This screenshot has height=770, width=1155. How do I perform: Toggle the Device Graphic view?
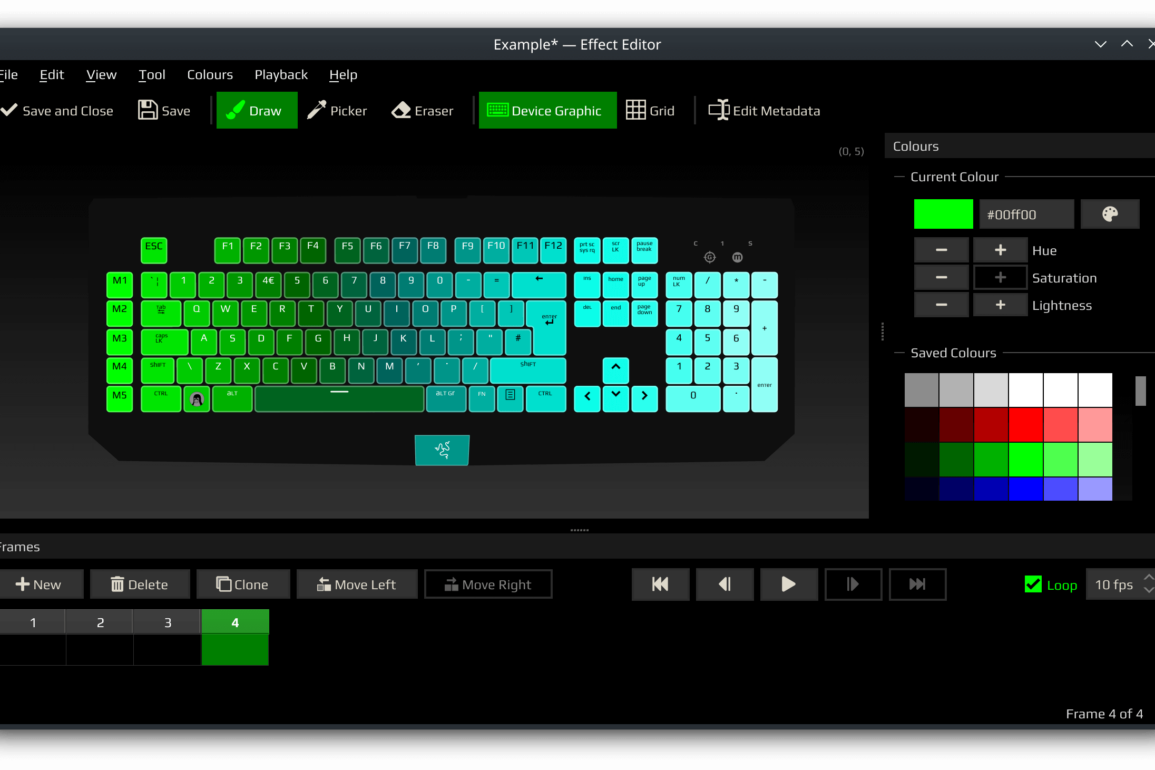click(546, 111)
